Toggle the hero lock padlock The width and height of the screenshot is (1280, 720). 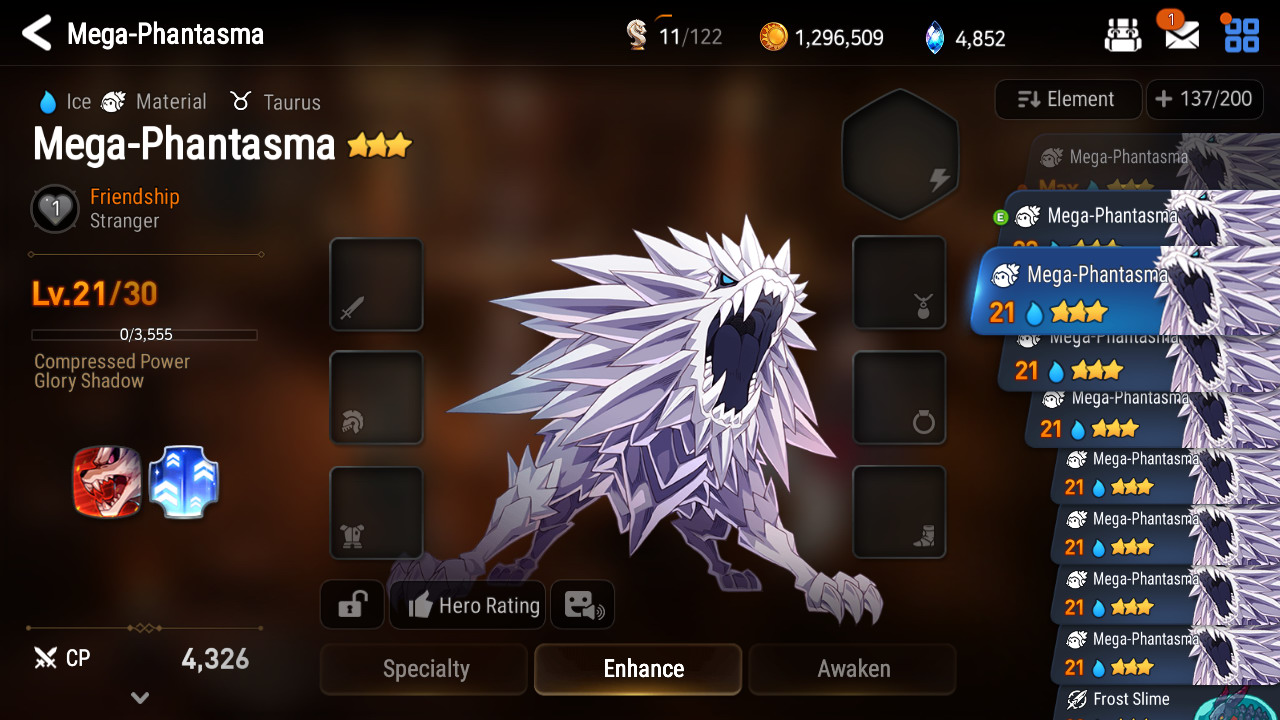coord(352,605)
